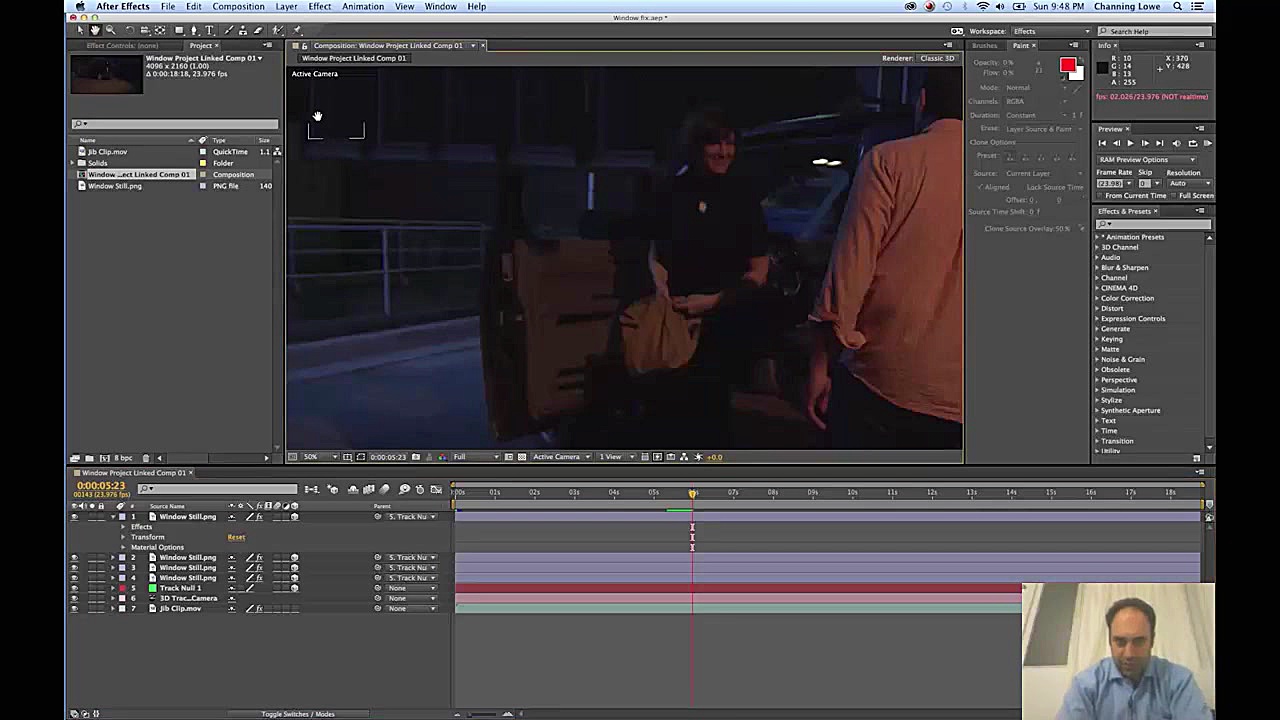Open the Animation menu

[x=362, y=6]
